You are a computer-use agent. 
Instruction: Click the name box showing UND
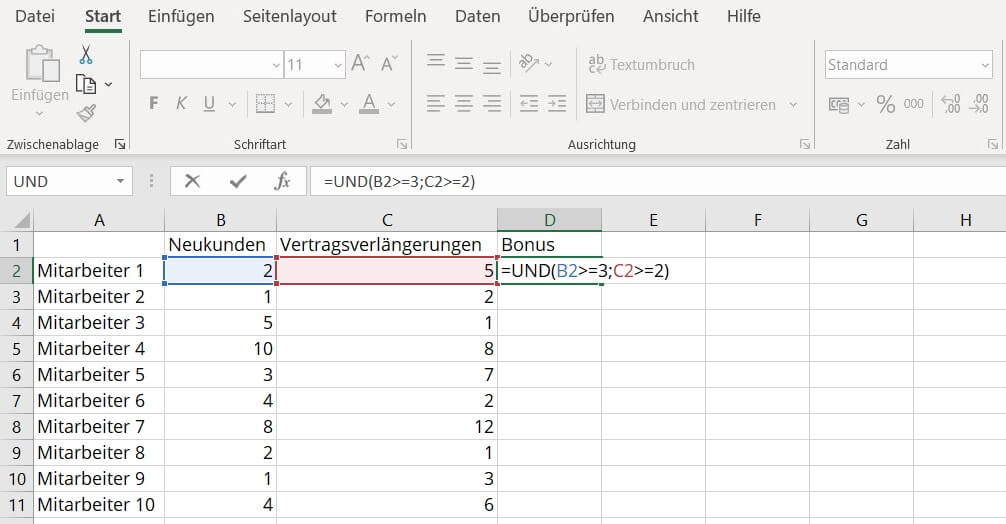pyautogui.click(x=60, y=182)
